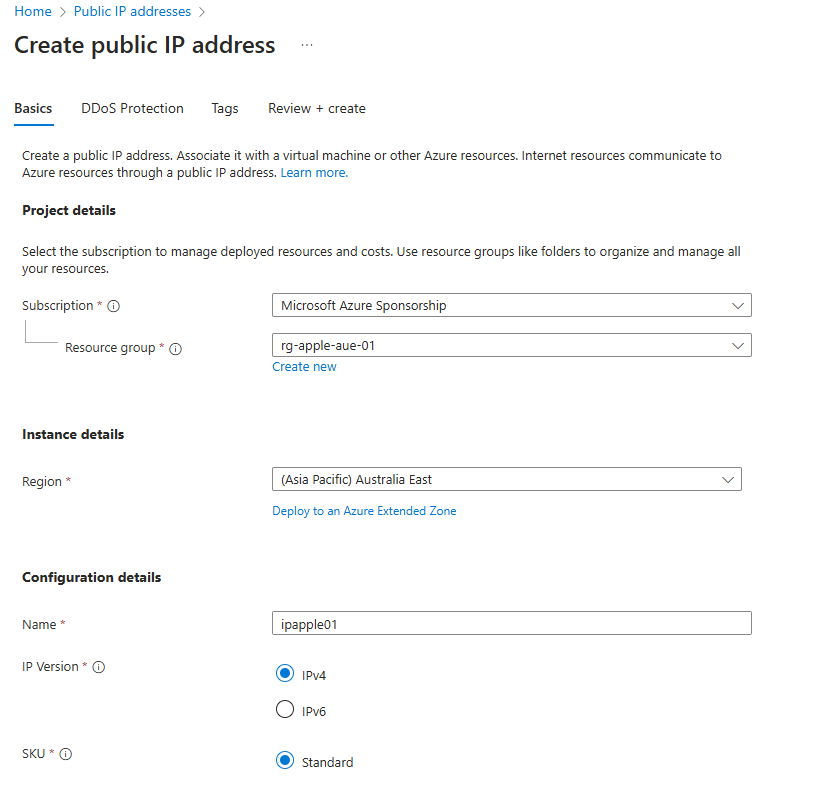Open the Subscription dropdown
830x789 pixels.
[x=511, y=305]
